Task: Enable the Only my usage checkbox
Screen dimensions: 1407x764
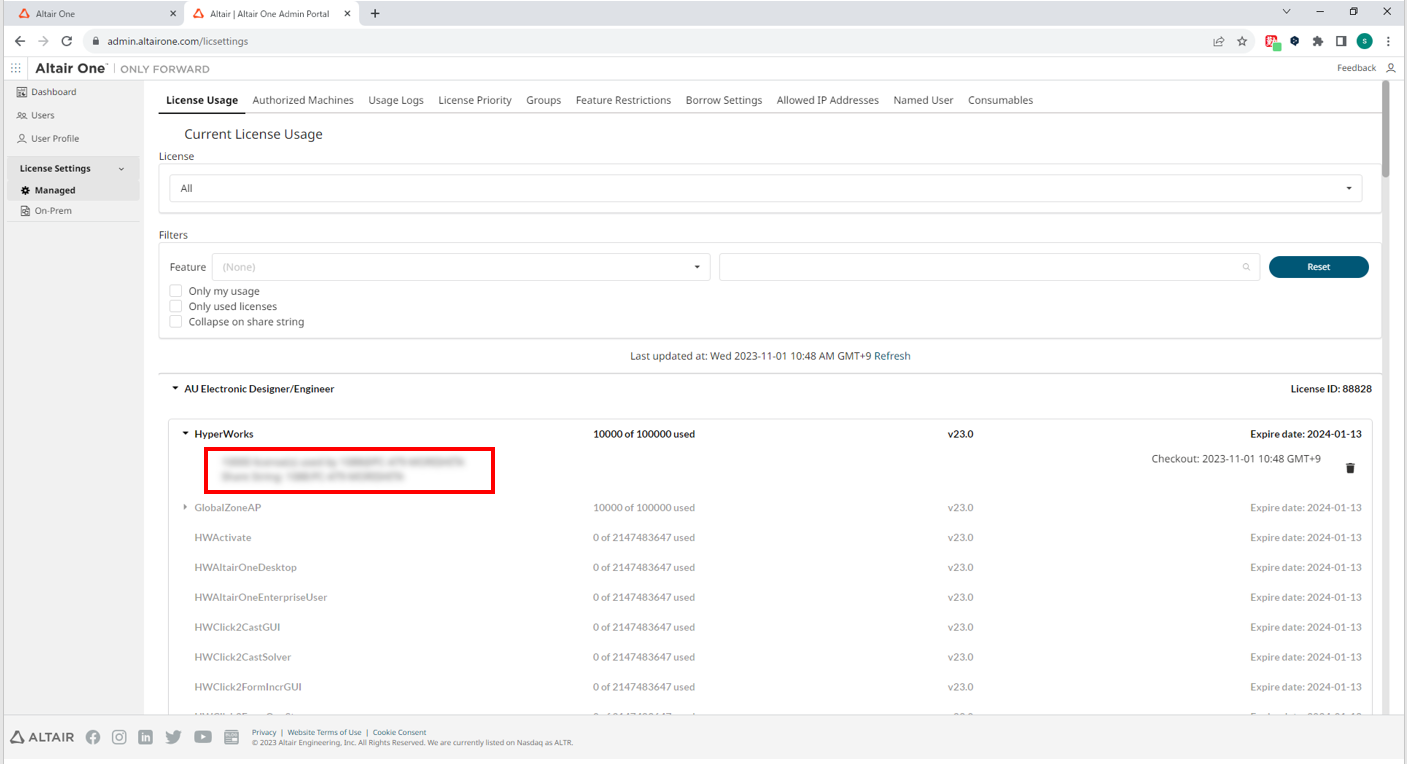Action: coord(176,291)
